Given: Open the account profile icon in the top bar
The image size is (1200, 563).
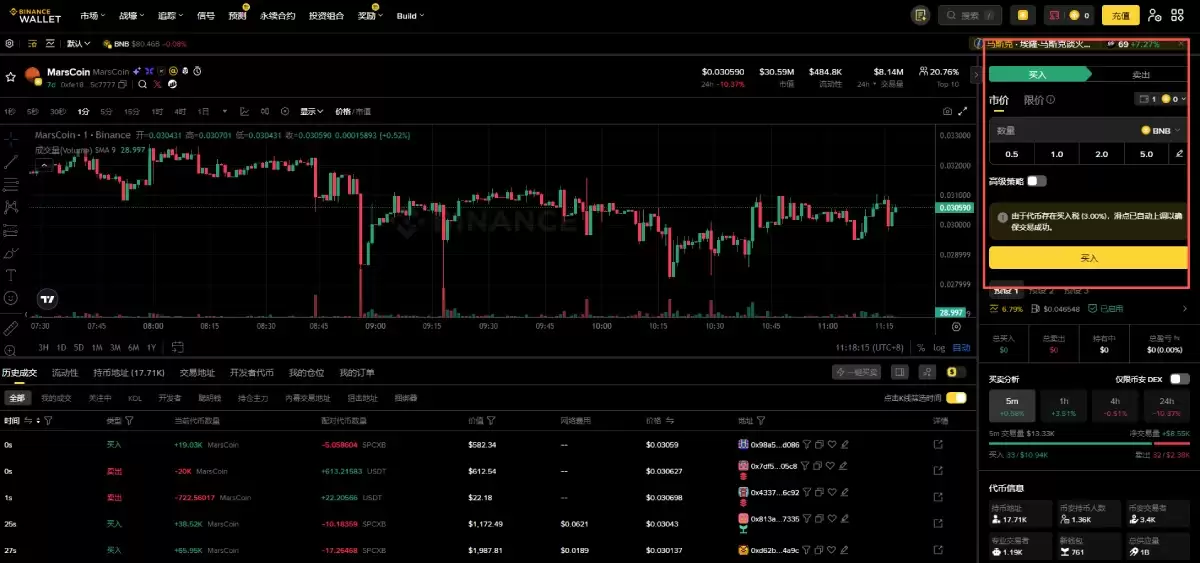Looking at the screenshot, I should tap(1155, 15).
